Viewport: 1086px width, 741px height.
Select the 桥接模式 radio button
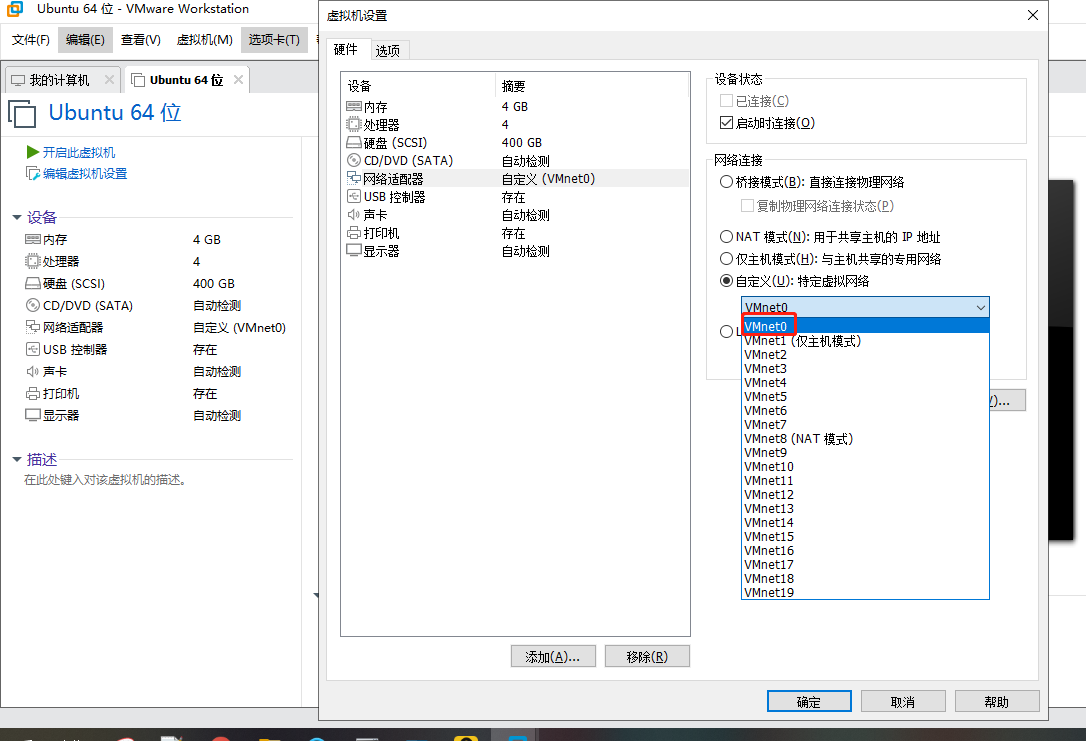click(x=724, y=183)
